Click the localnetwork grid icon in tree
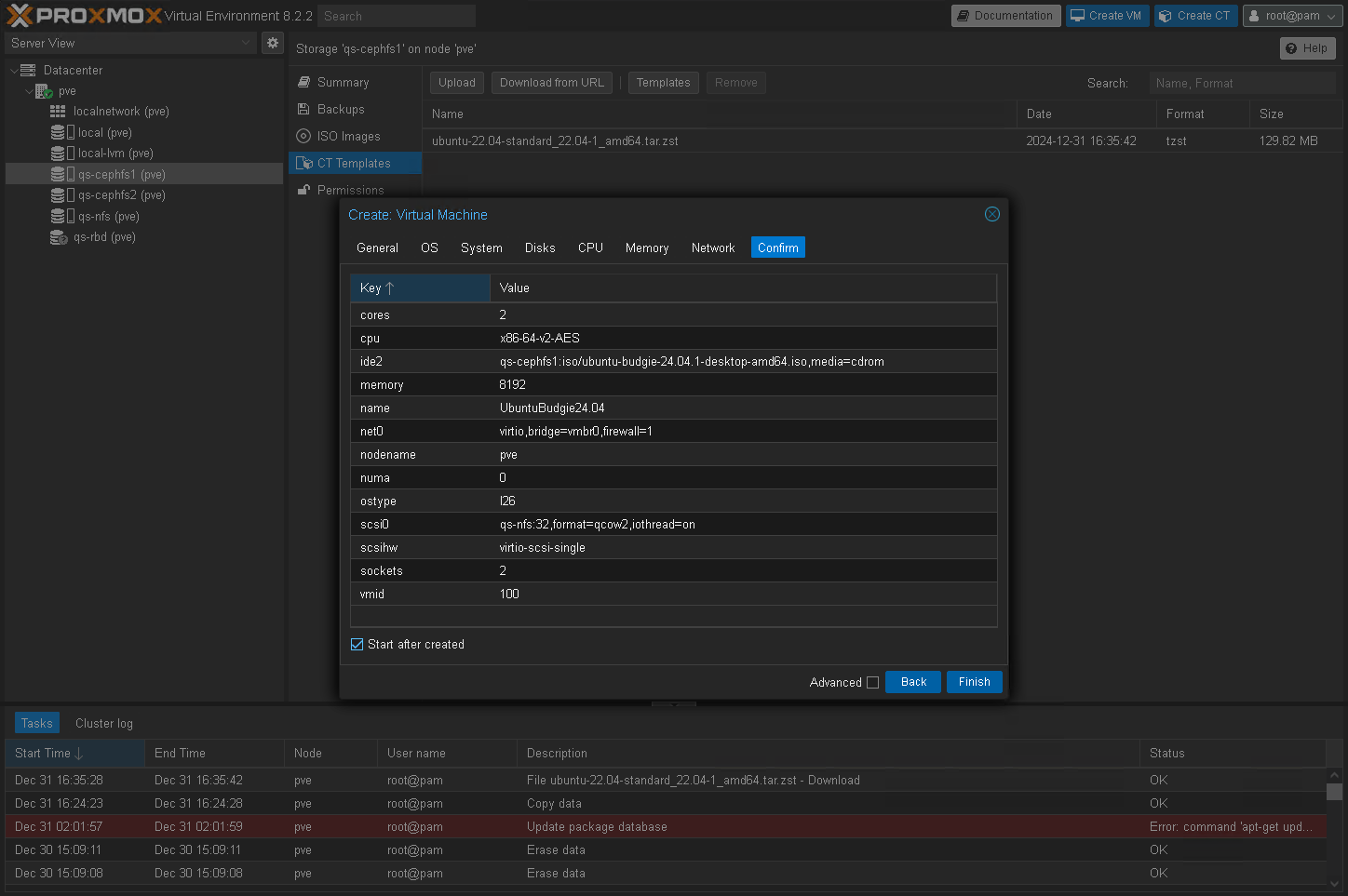The width and height of the screenshot is (1348, 896). click(x=58, y=112)
